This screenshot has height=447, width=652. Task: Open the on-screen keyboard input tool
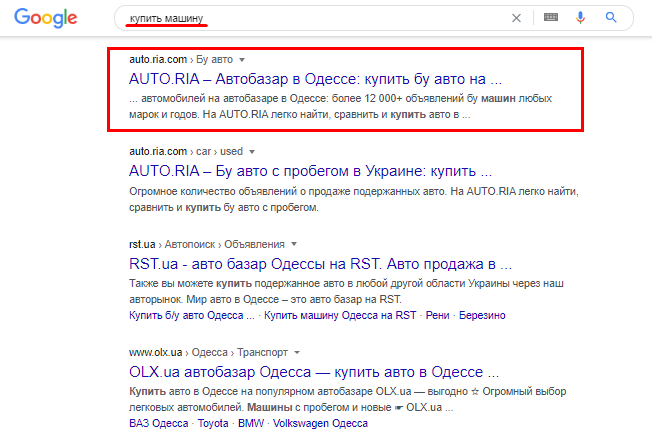[x=551, y=17]
